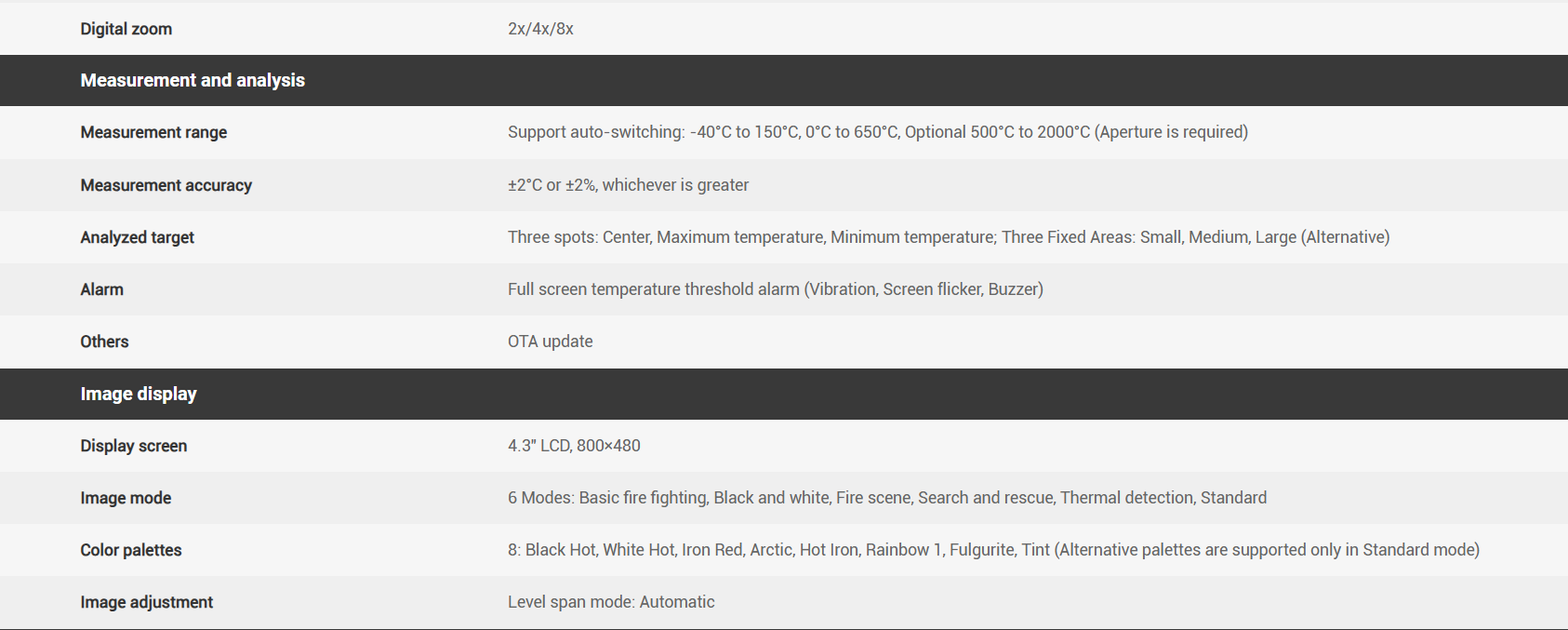This screenshot has width=1568, height=630.
Task: Click the auto-switching temperature range text
Action: (x=877, y=132)
